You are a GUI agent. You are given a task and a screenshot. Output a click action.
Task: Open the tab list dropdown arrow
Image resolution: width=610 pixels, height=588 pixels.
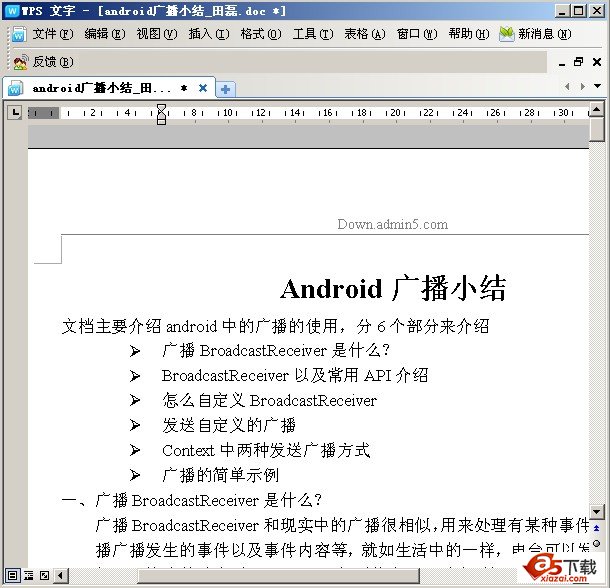click(598, 86)
